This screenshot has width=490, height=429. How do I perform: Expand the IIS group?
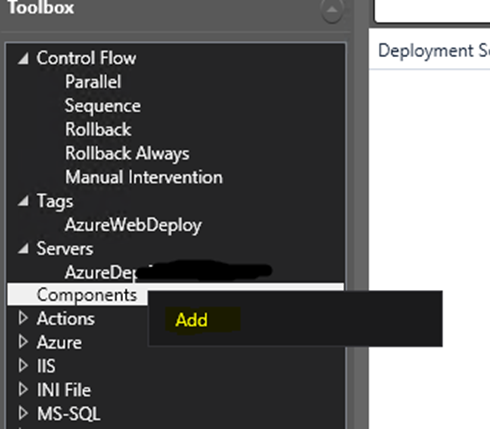tap(23, 366)
